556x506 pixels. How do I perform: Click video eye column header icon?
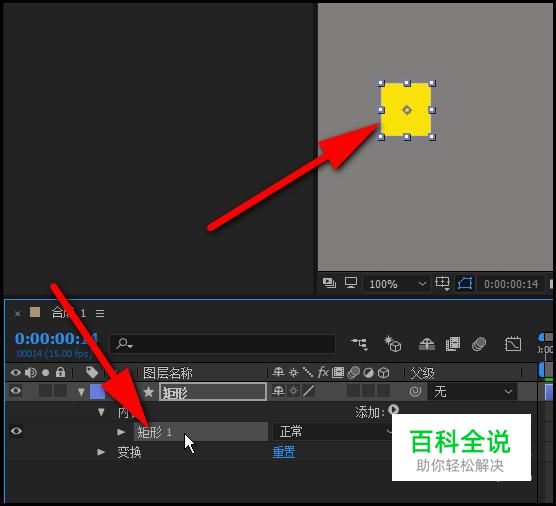pyautogui.click(x=16, y=373)
